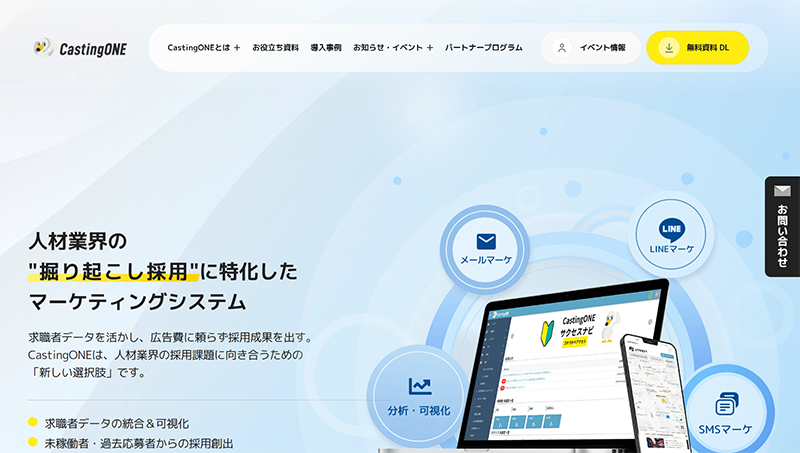The width and height of the screenshot is (800, 453).
Task: Click the メールマーケ envelope icon
Action: click(486, 241)
